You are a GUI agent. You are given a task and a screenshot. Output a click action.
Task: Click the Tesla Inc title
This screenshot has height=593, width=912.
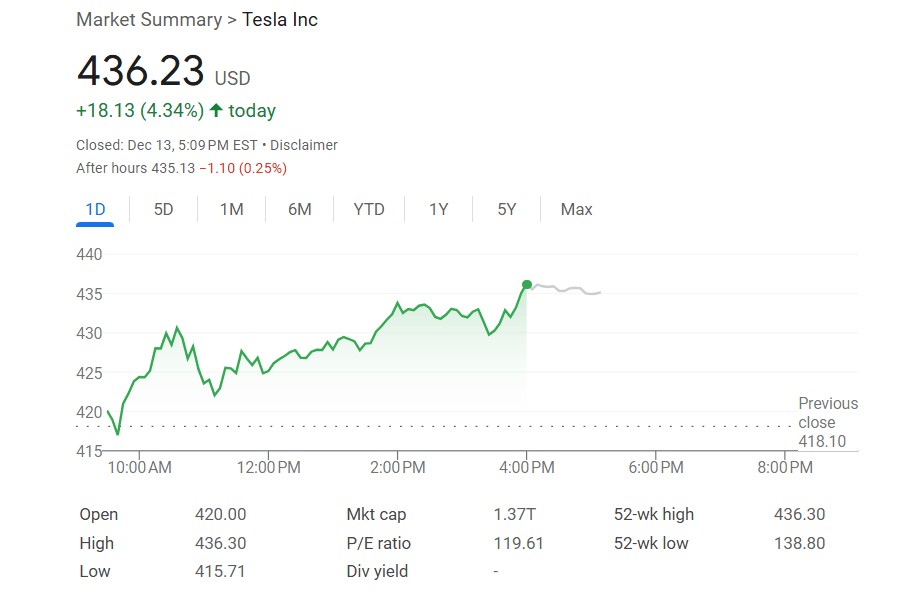click(280, 20)
